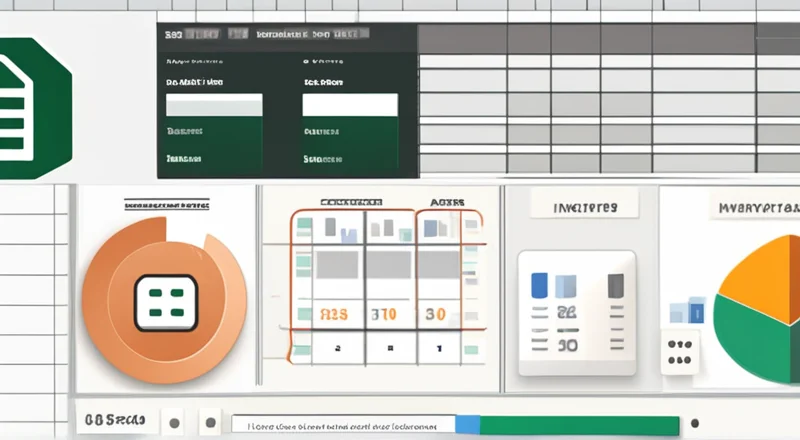Toggle the dot right of the green bar
Image resolution: width=800 pixels, height=440 pixels.
coord(694,423)
